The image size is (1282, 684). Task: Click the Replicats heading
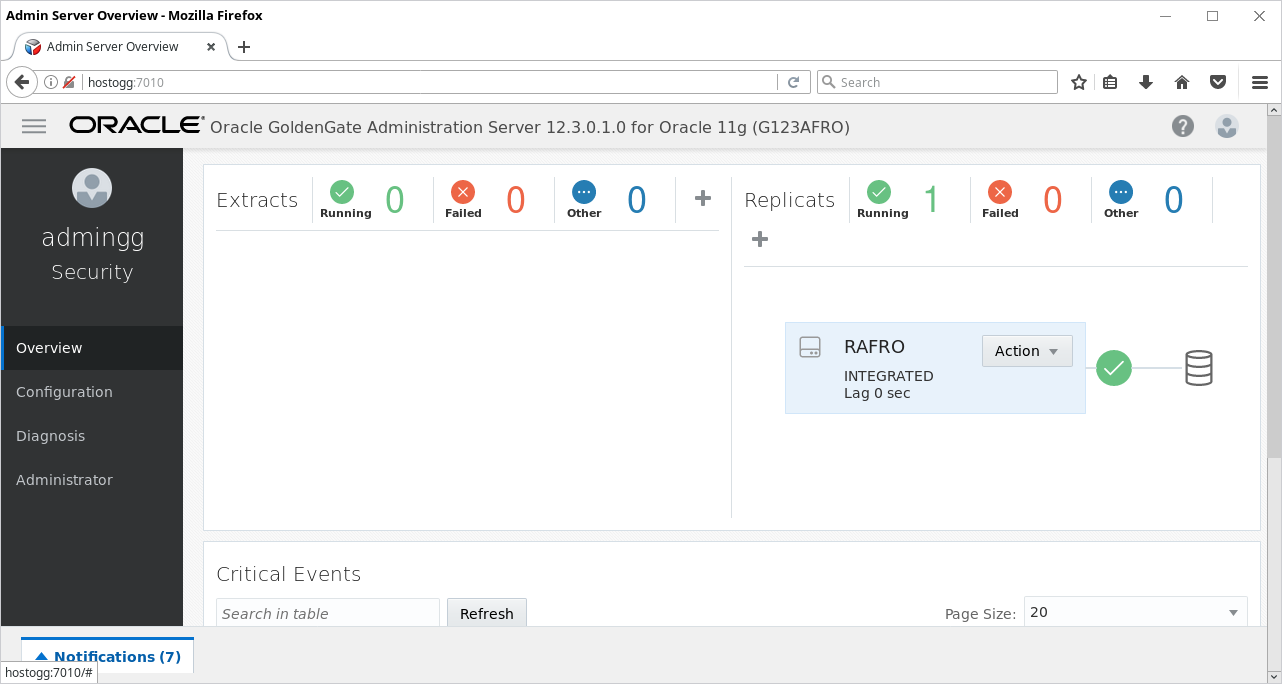pos(789,200)
